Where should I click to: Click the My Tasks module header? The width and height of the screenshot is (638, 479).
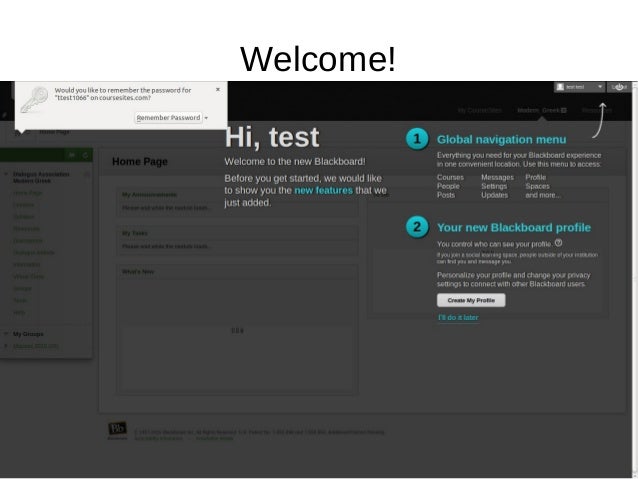(x=135, y=233)
